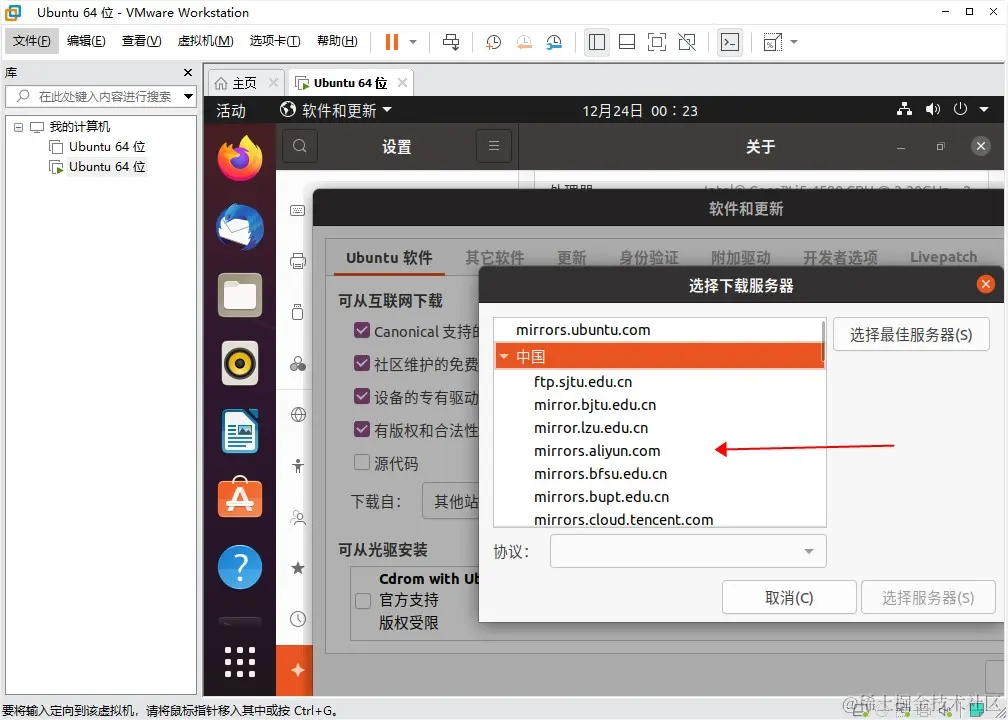Collapse the 我的计算机 tree node

18,127
